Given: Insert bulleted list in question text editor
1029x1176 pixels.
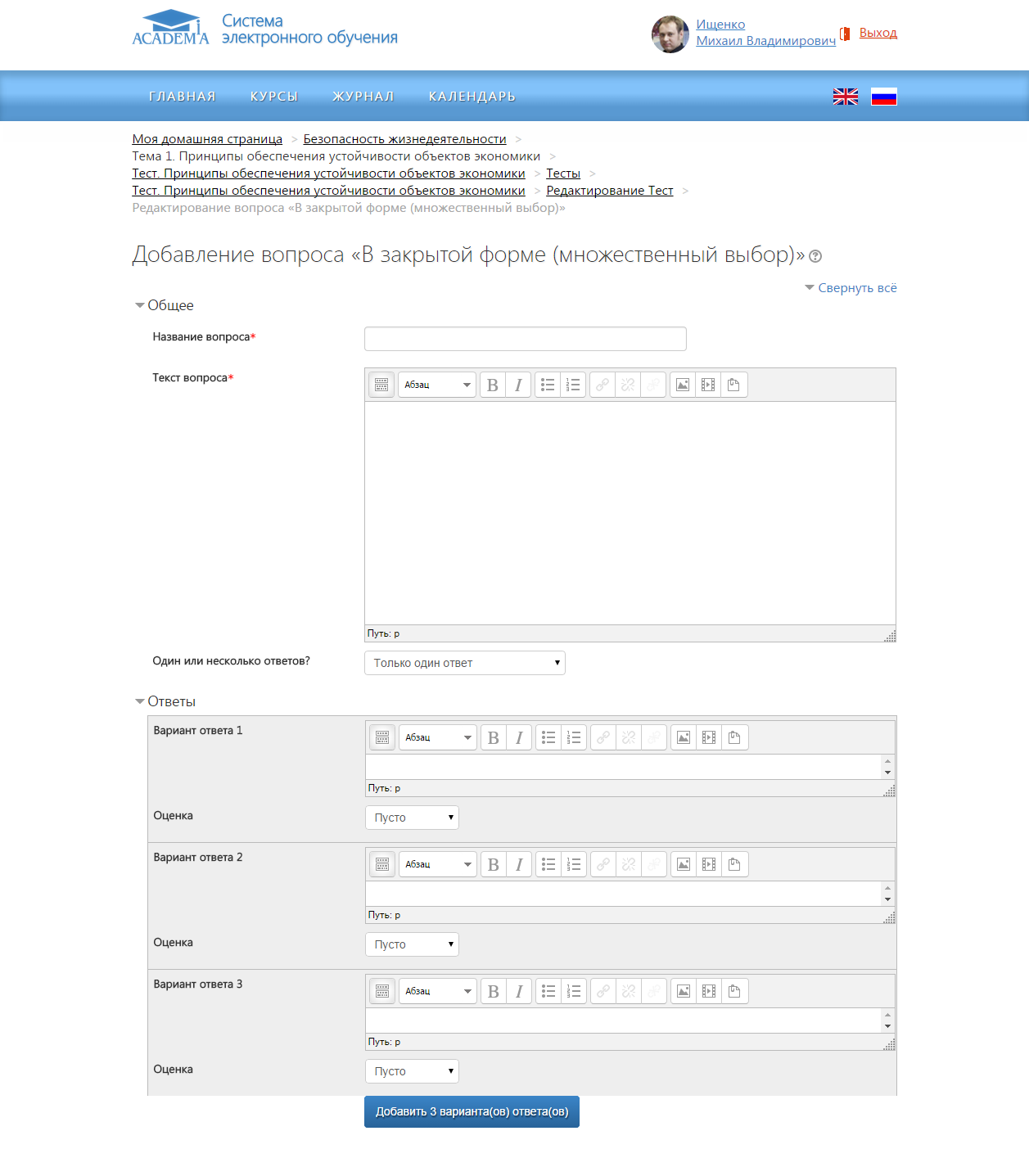Looking at the screenshot, I should click(x=548, y=385).
